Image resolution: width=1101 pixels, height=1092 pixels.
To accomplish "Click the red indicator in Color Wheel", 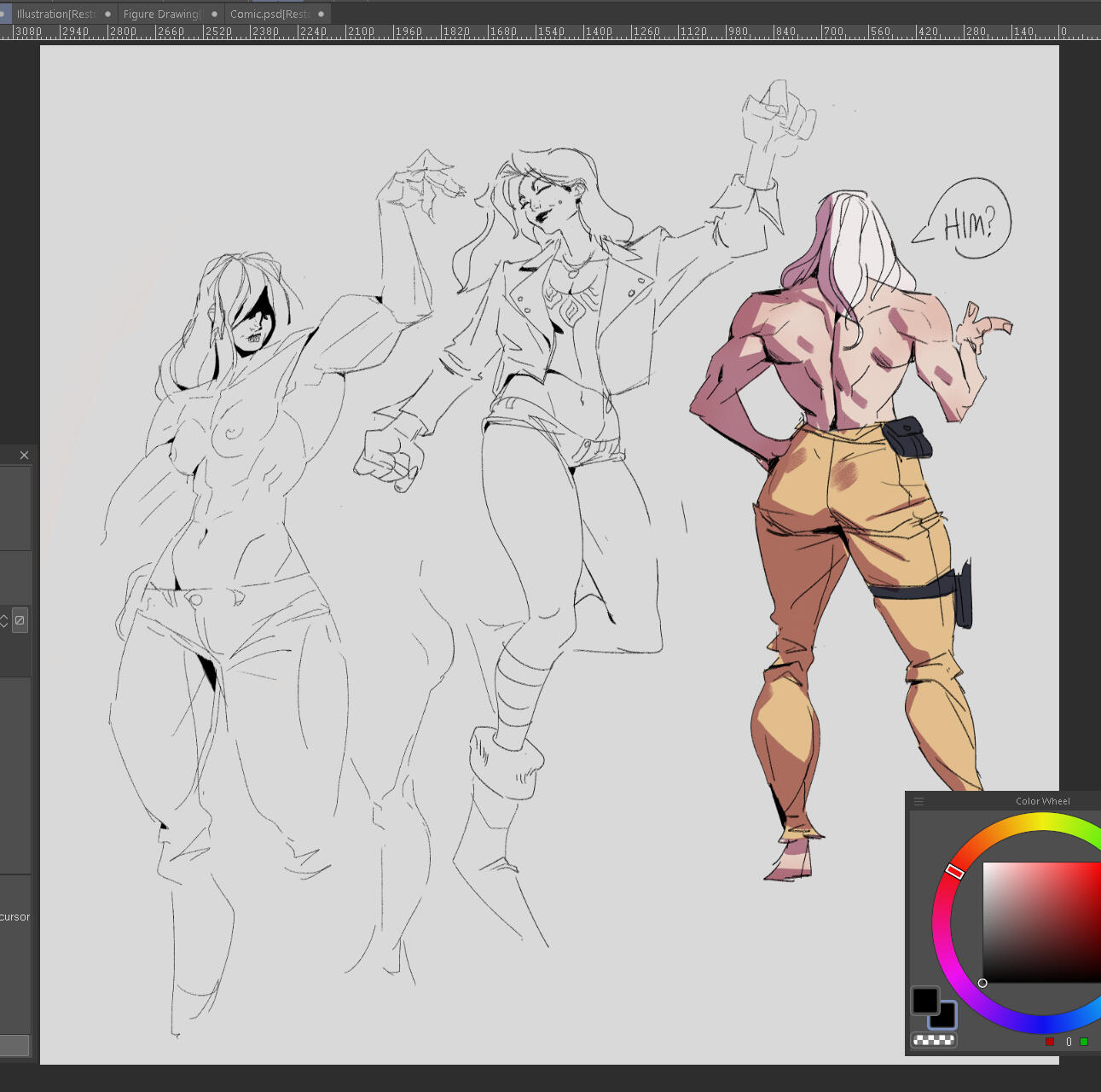I will click(x=1050, y=1042).
